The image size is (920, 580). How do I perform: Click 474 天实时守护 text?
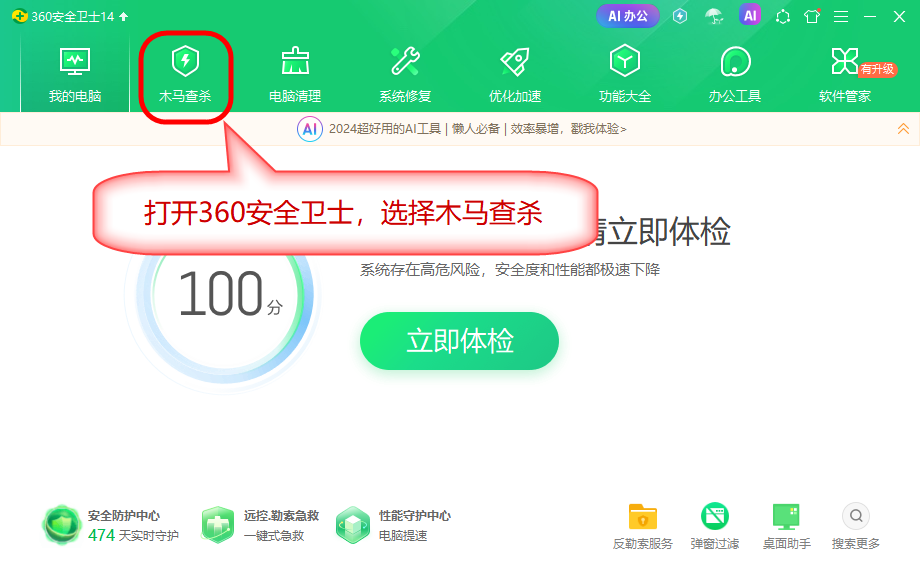pos(133,535)
